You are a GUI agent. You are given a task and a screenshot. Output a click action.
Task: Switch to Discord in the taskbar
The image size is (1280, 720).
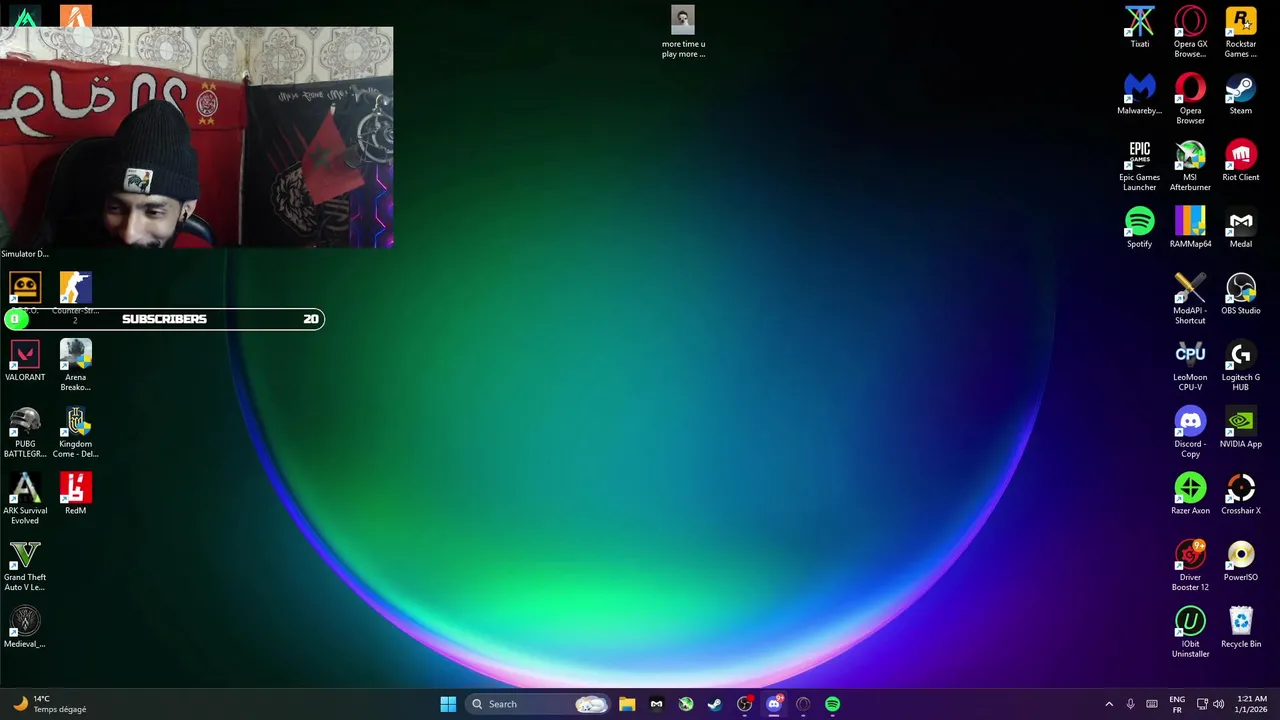coord(773,704)
